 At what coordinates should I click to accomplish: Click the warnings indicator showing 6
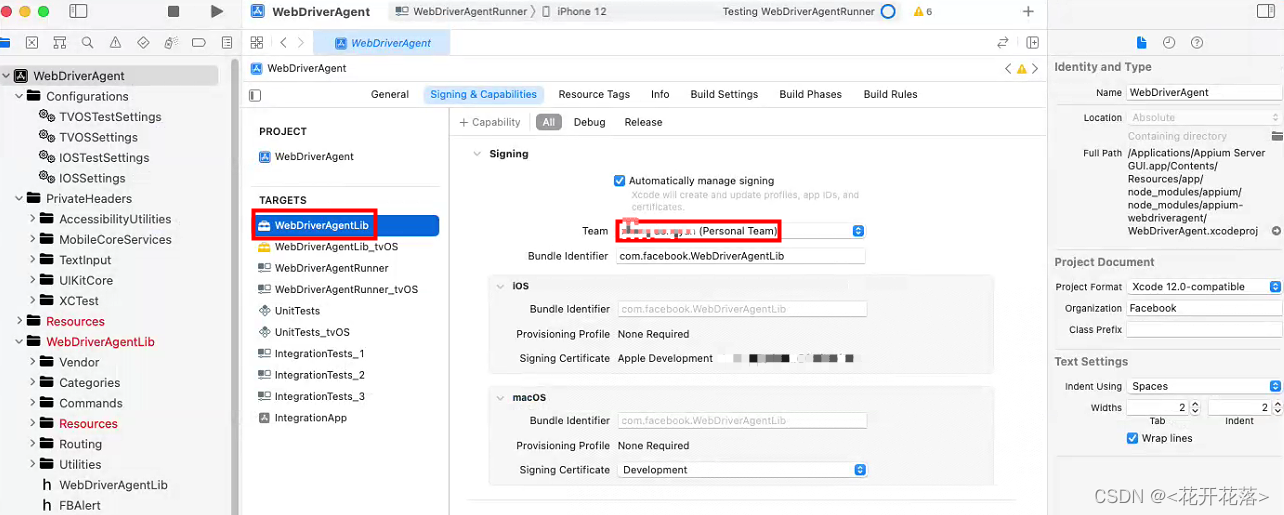(922, 12)
